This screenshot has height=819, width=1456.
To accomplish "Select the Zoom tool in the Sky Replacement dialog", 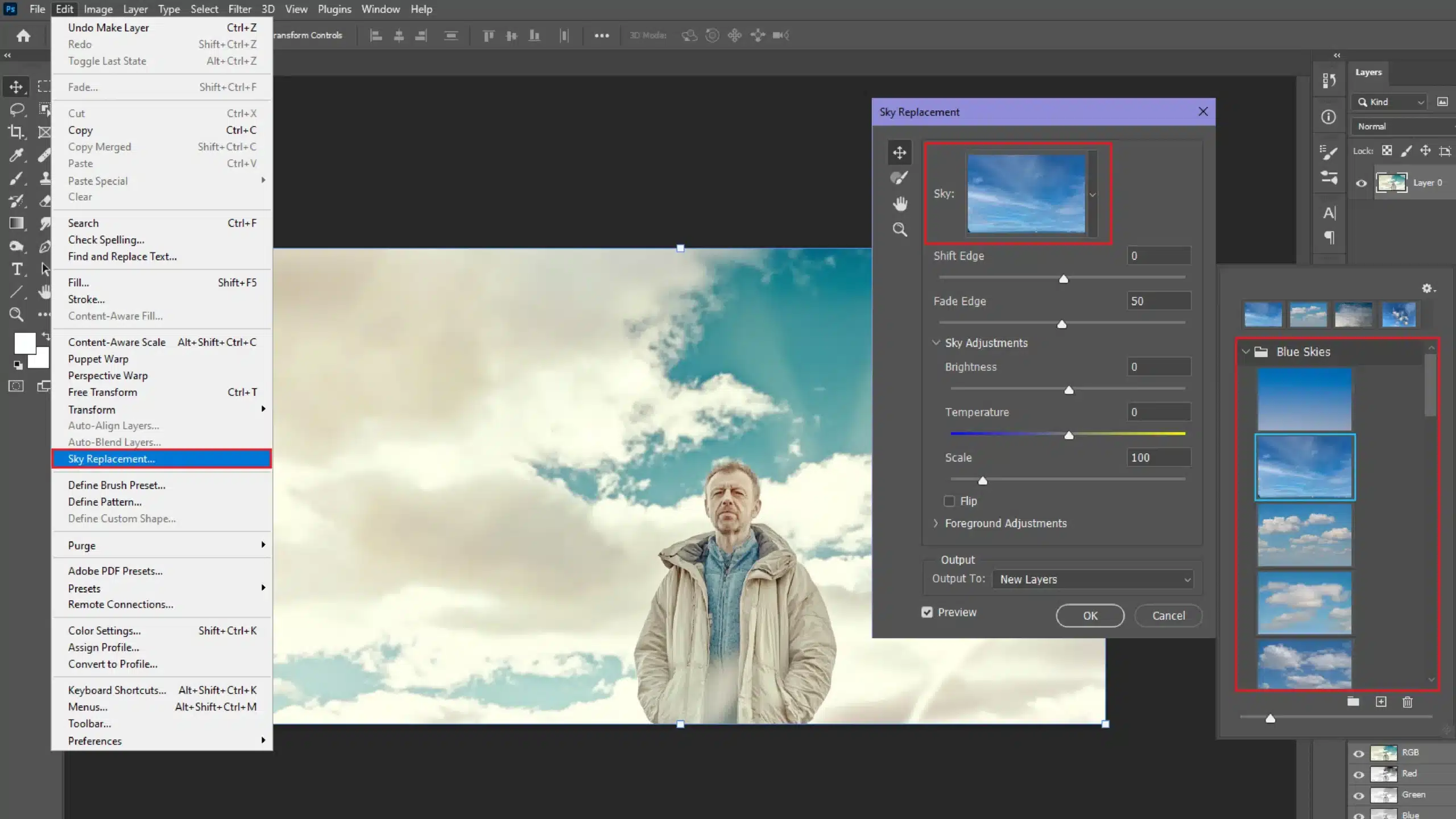I will coord(899,229).
